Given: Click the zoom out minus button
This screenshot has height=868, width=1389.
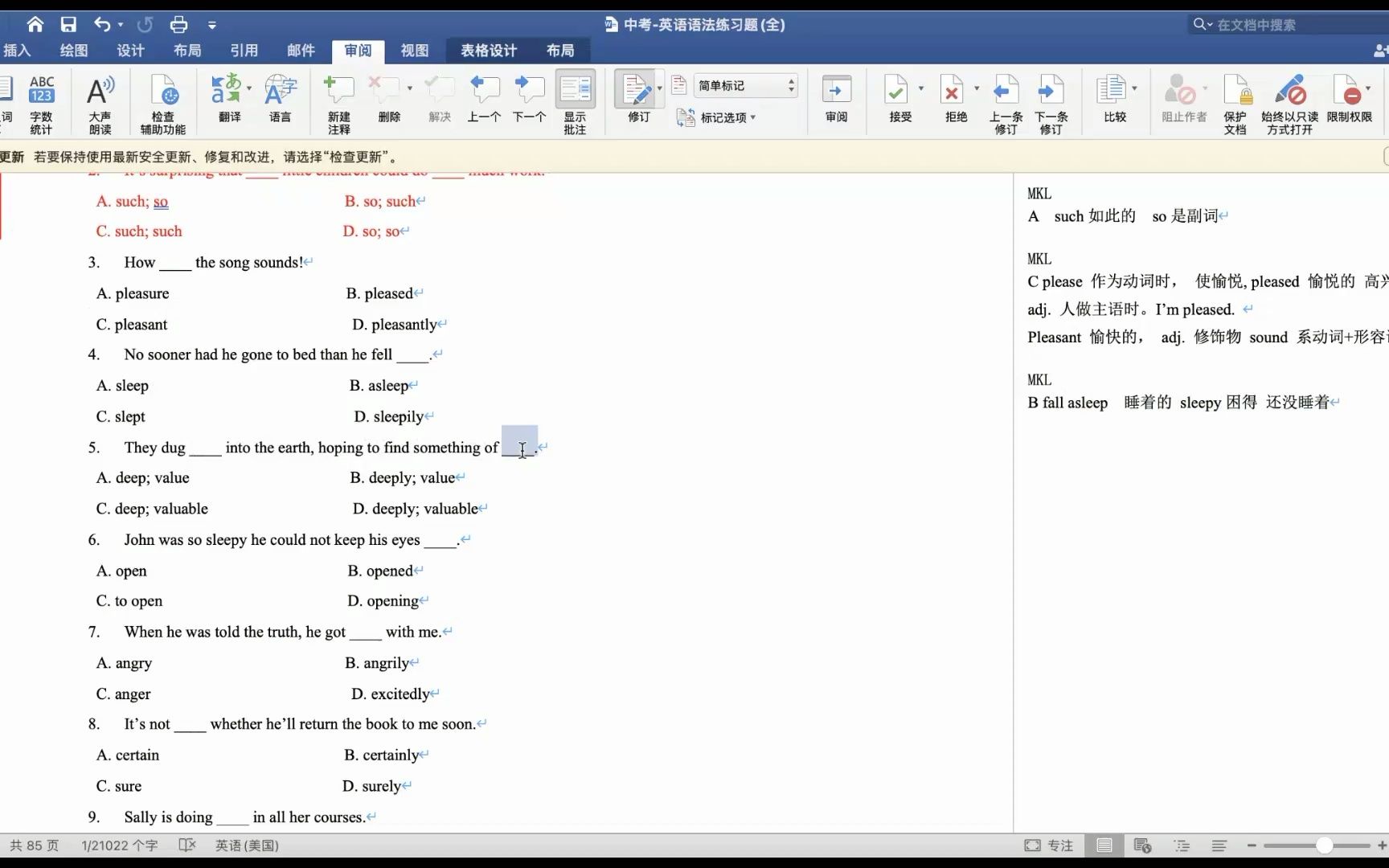Looking at the screenshot, I should coord(1252,845).
